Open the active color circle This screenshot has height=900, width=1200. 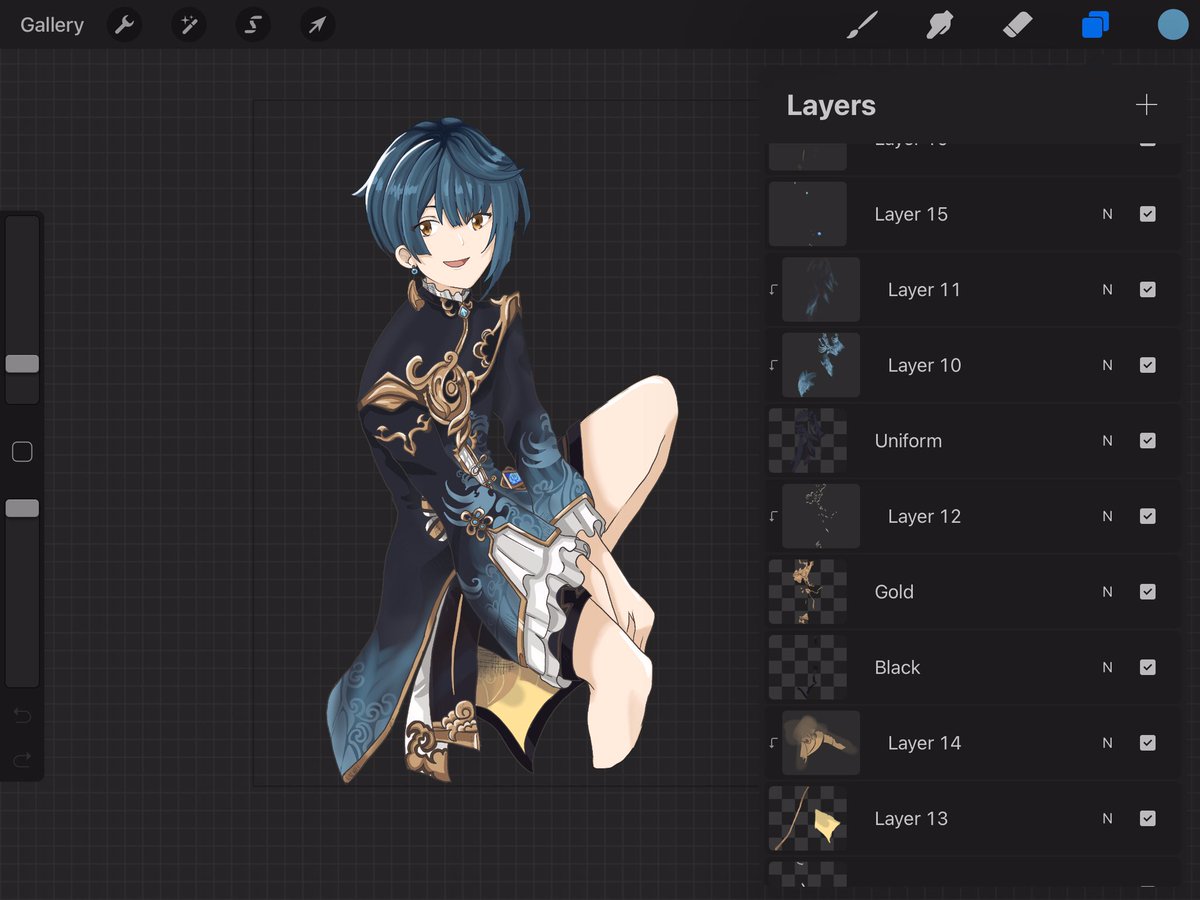coord(1172,25)
